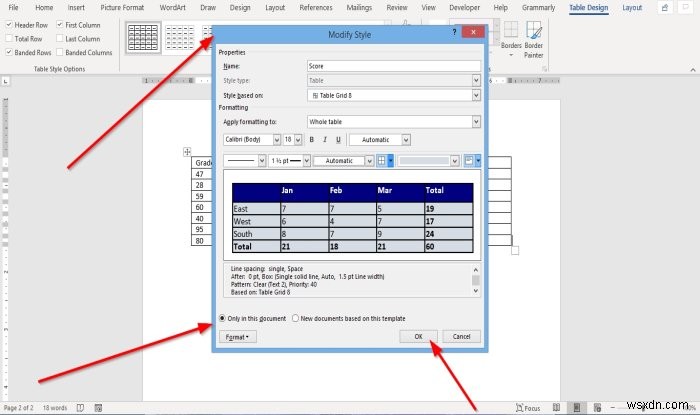Toggle underline in Modify Style dialog
This screenshot has height=415, width=700.
pos(338,140)
